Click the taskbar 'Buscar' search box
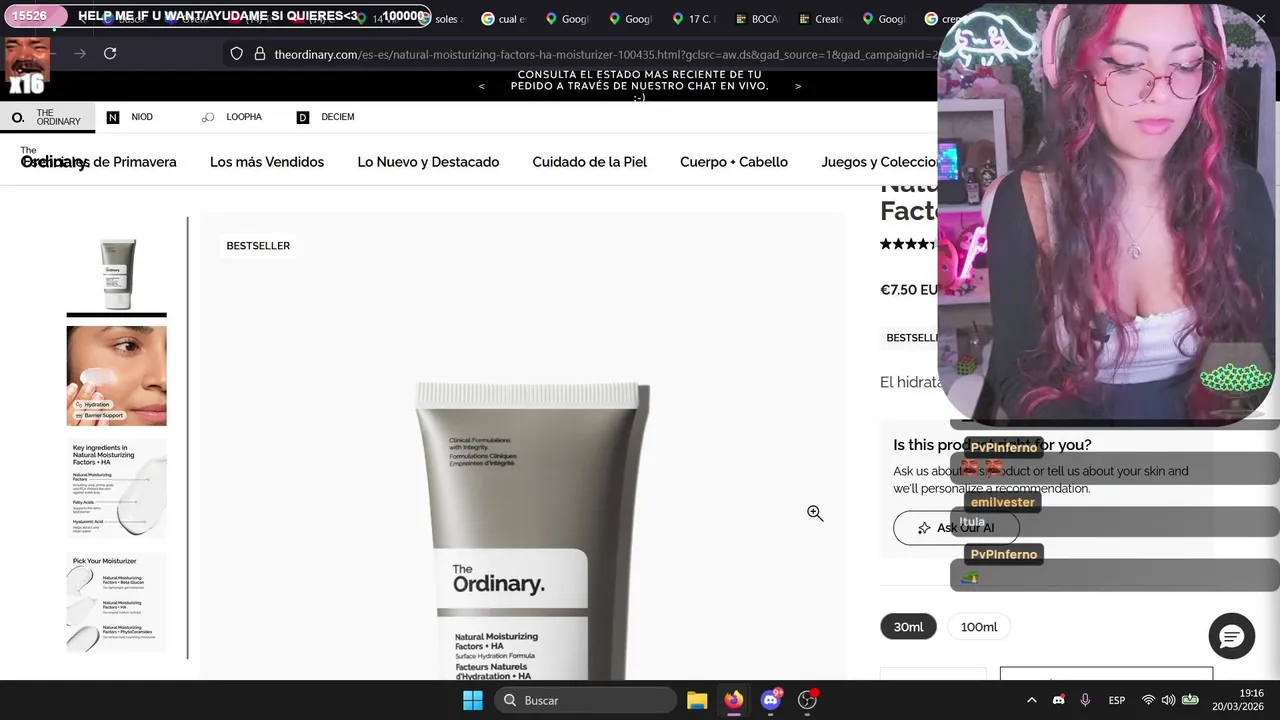 [x=586, y=700]
